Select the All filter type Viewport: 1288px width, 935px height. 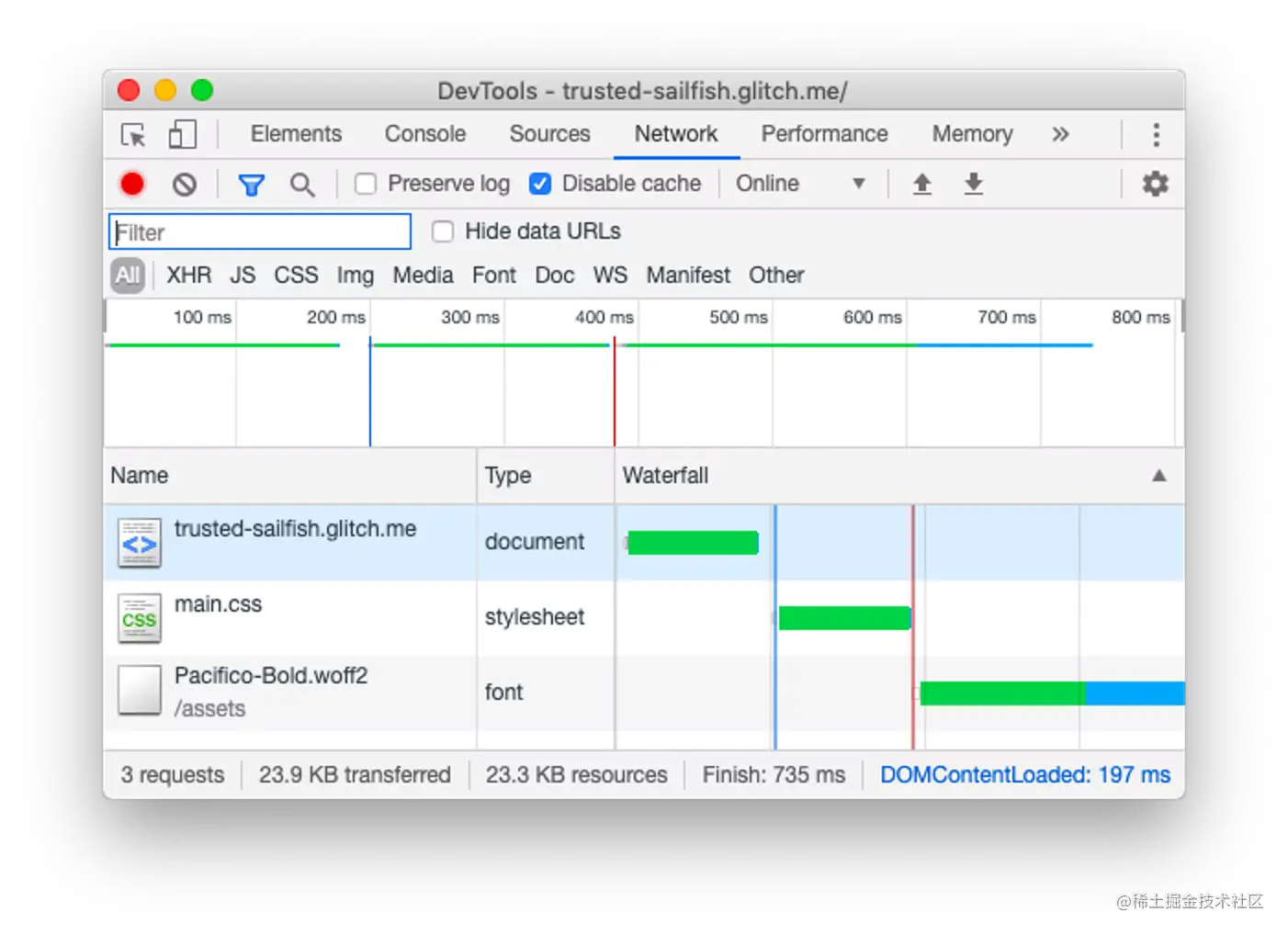point(128,275)
